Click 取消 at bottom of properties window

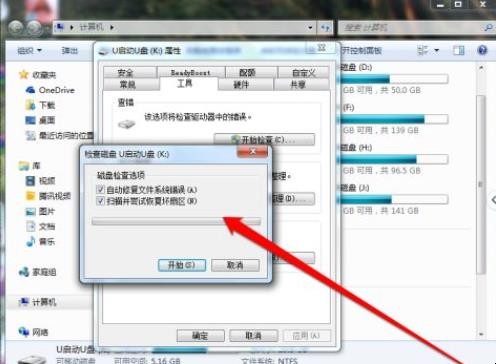pyautogui.click(x=254, y=336)
